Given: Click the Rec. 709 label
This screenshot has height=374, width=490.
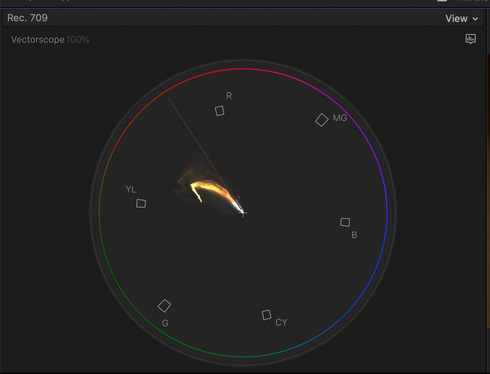Looking at the screenshot, I should pyautogui.click(x=27, y=18).
